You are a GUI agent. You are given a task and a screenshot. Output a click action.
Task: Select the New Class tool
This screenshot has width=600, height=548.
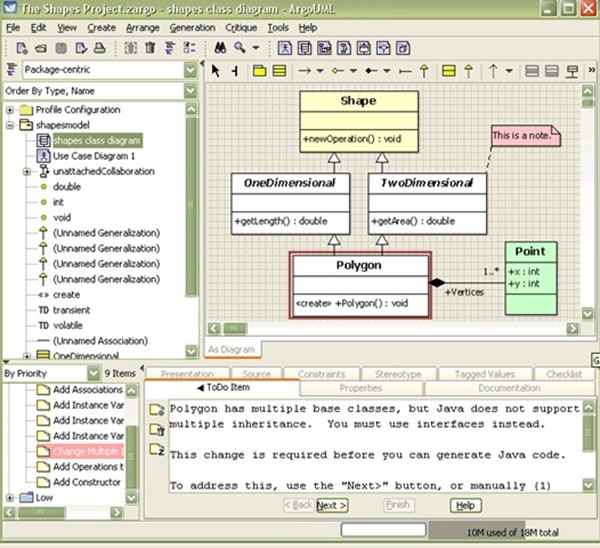[x=279, y=71]
